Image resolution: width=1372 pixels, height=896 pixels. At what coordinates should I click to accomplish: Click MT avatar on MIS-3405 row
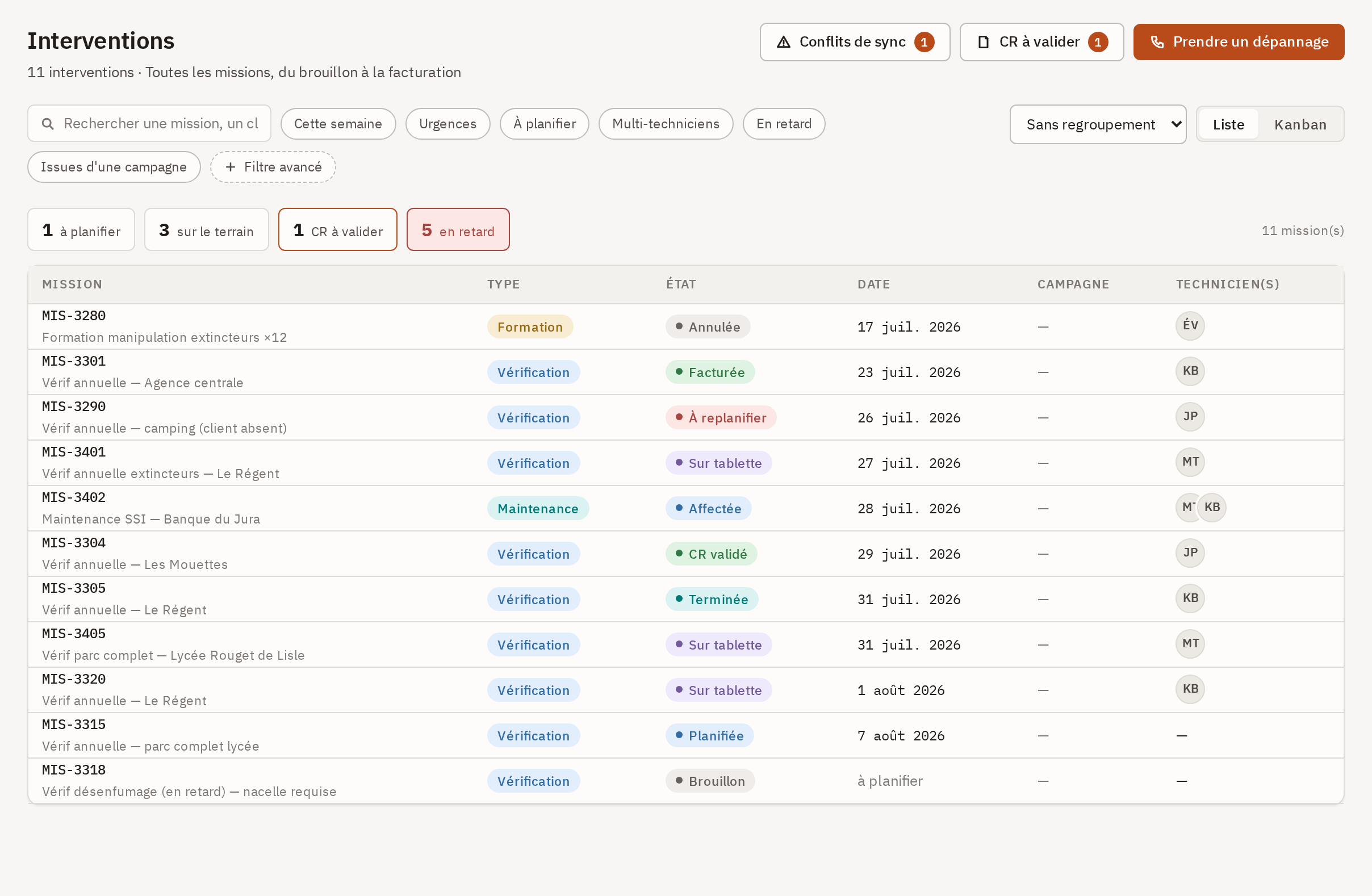[x=1190, y=644]
